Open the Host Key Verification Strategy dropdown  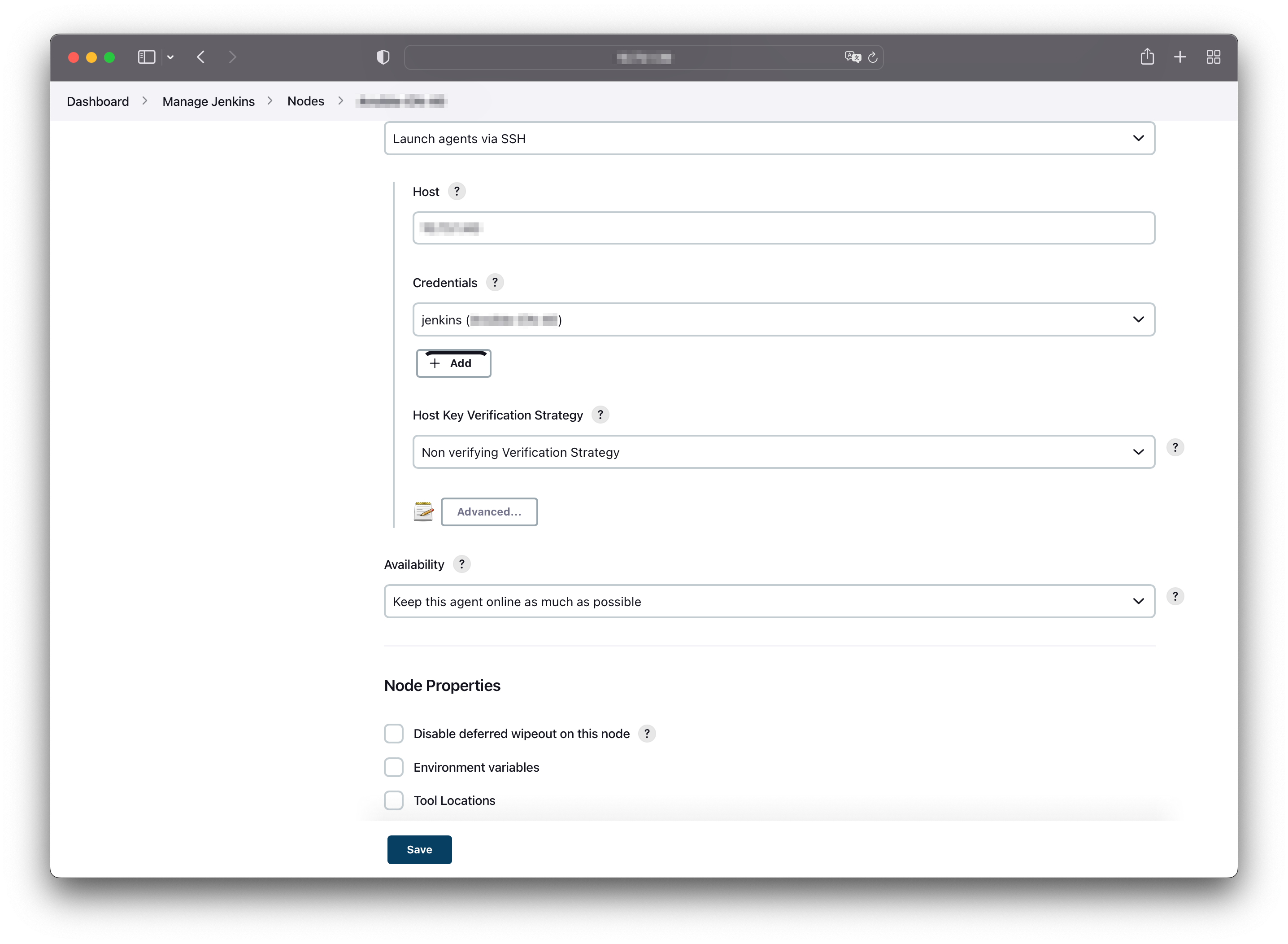tap(783, 452)
